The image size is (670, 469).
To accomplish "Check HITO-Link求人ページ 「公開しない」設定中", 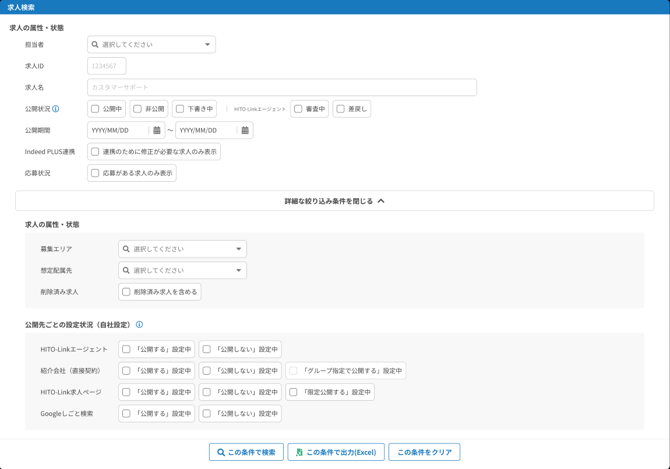I will pos(207,392).
